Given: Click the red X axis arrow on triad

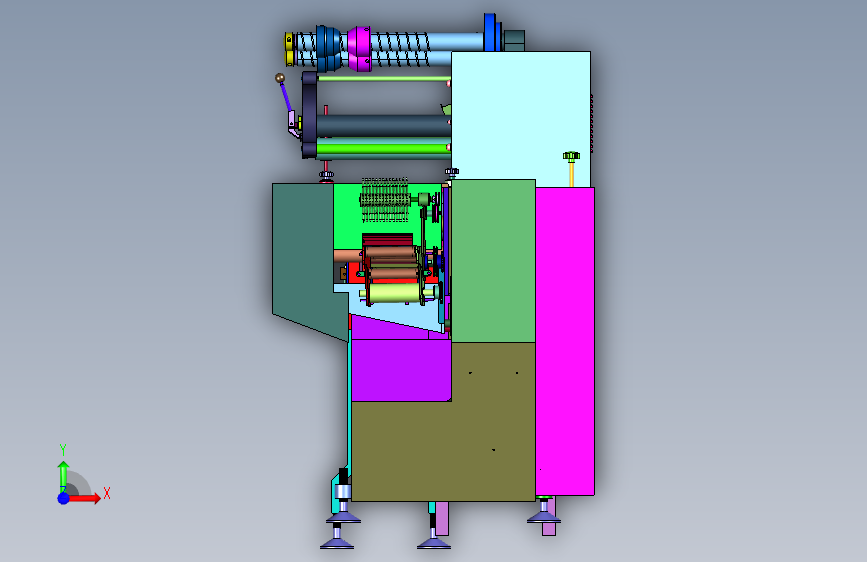Looking at the screenshot, I should coord(85,498).
